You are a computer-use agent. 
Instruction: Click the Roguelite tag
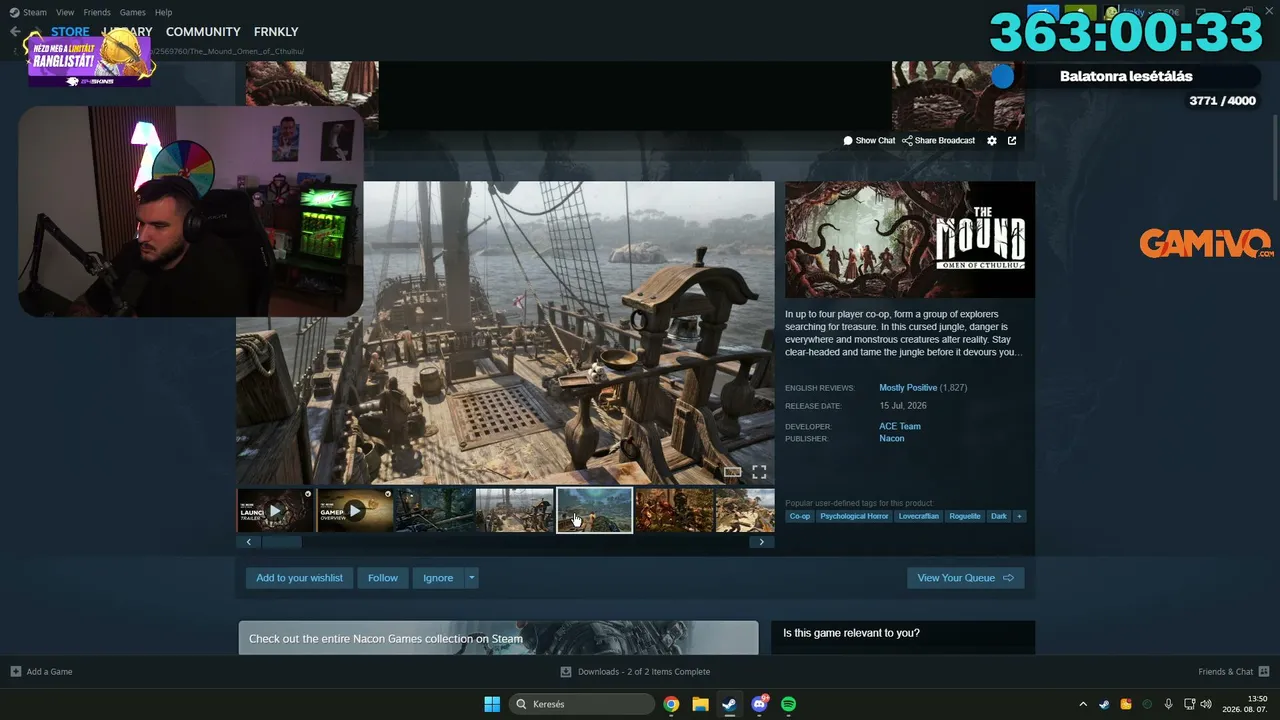coord(965,517)
